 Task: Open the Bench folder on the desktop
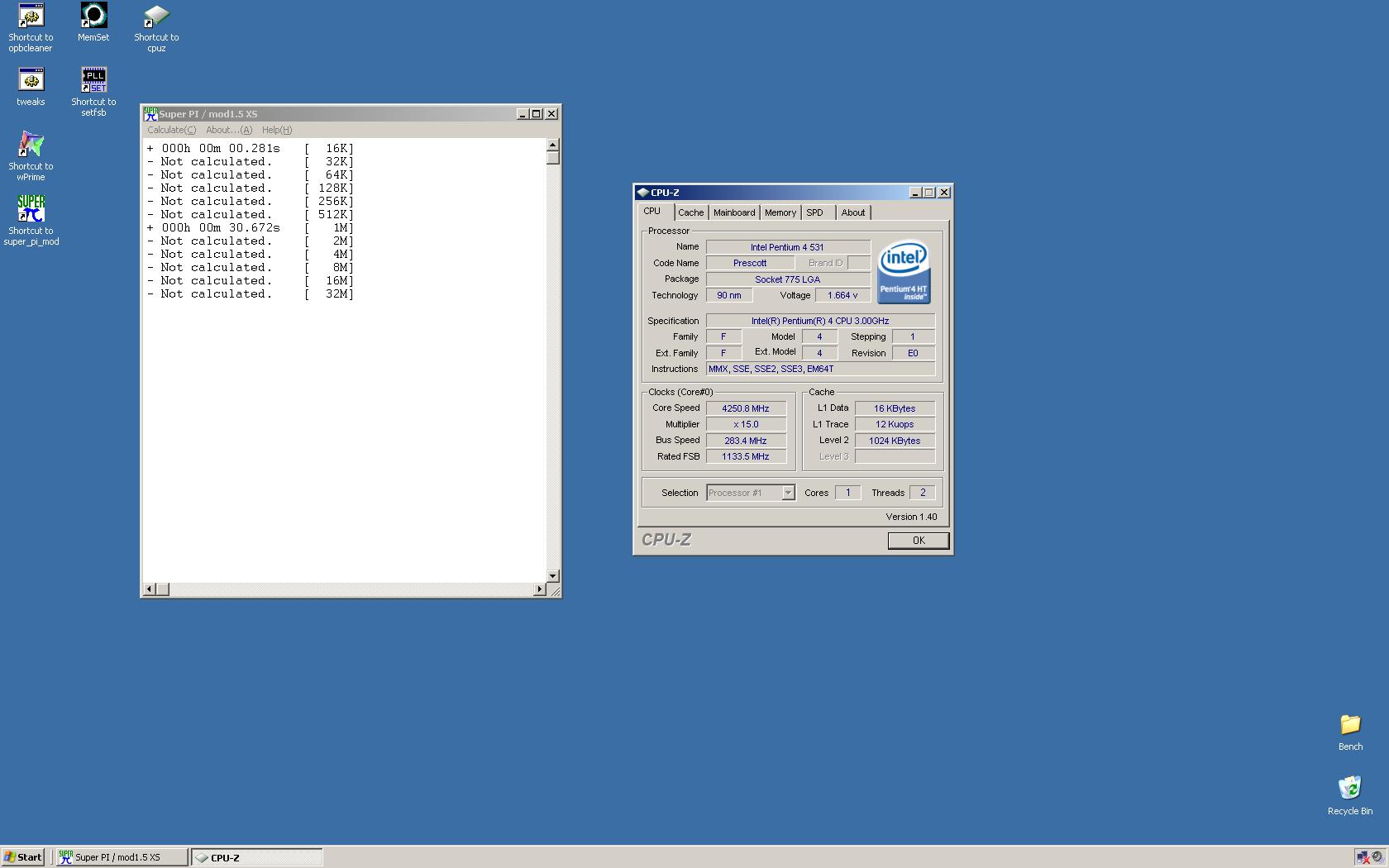pyautogui.click(x=1350, y=732)
